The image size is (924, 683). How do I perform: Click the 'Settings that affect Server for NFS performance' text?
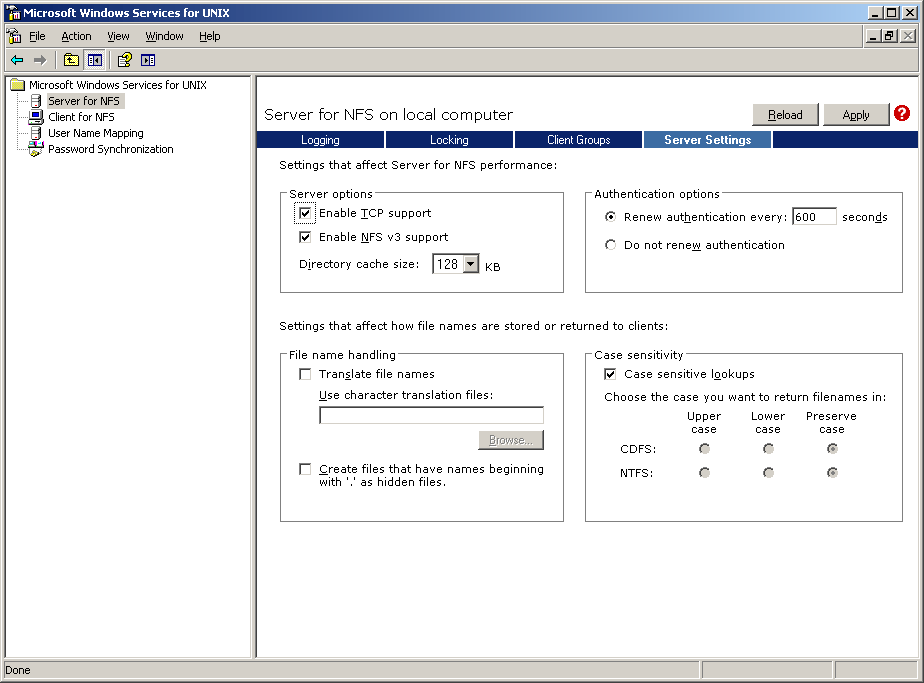point(418,165)
